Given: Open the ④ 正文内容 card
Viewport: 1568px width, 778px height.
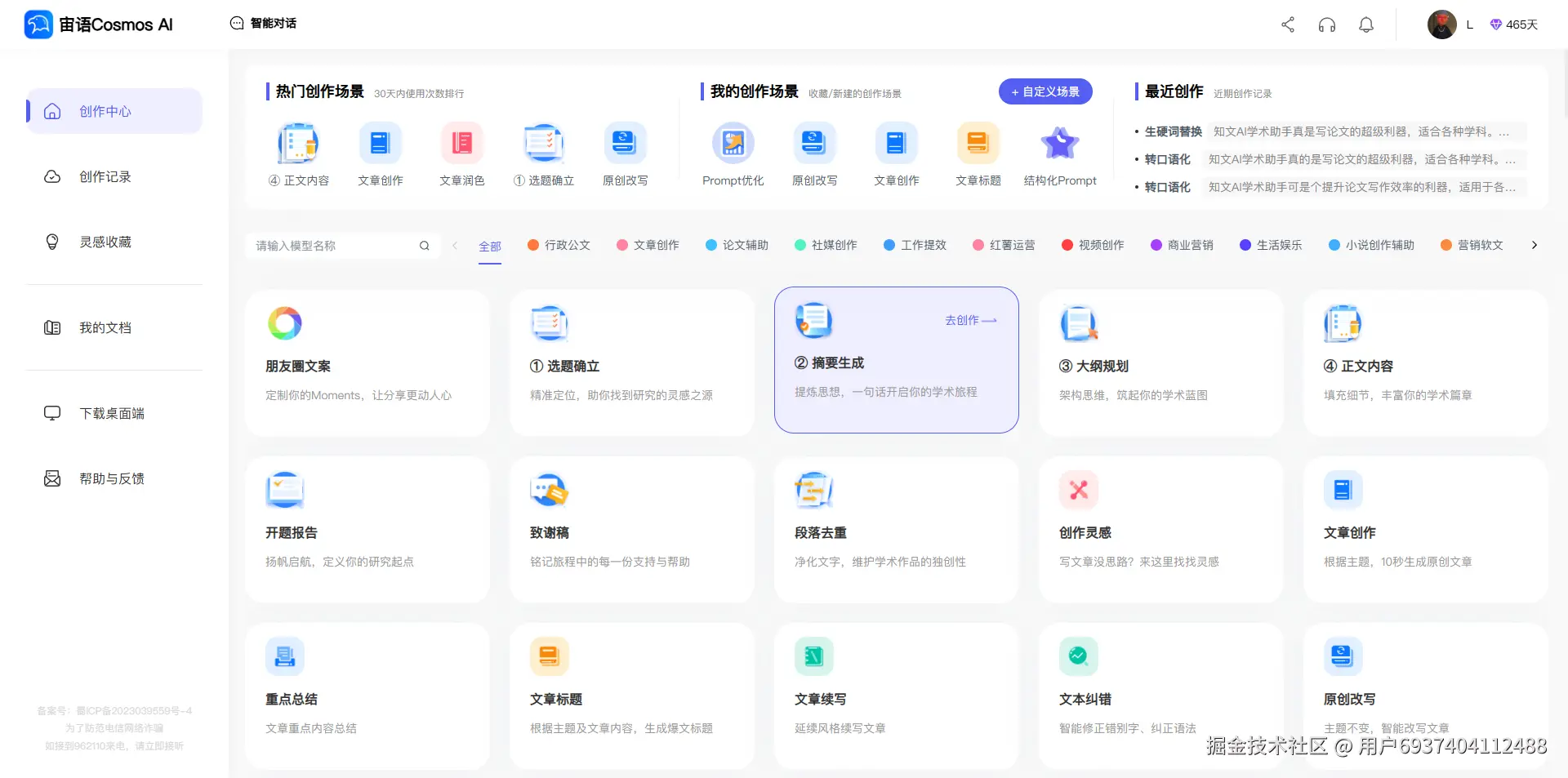Looking at the screenshot, I should pyautogui.click(x=1426, y=363).
